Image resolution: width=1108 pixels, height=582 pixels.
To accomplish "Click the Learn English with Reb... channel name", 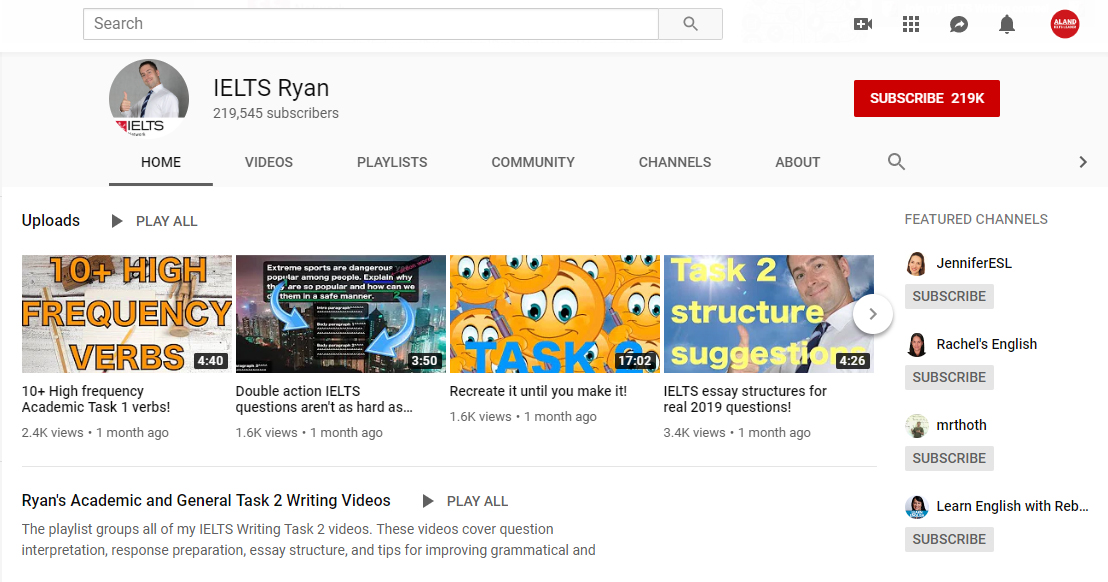I will point(1012,506).
